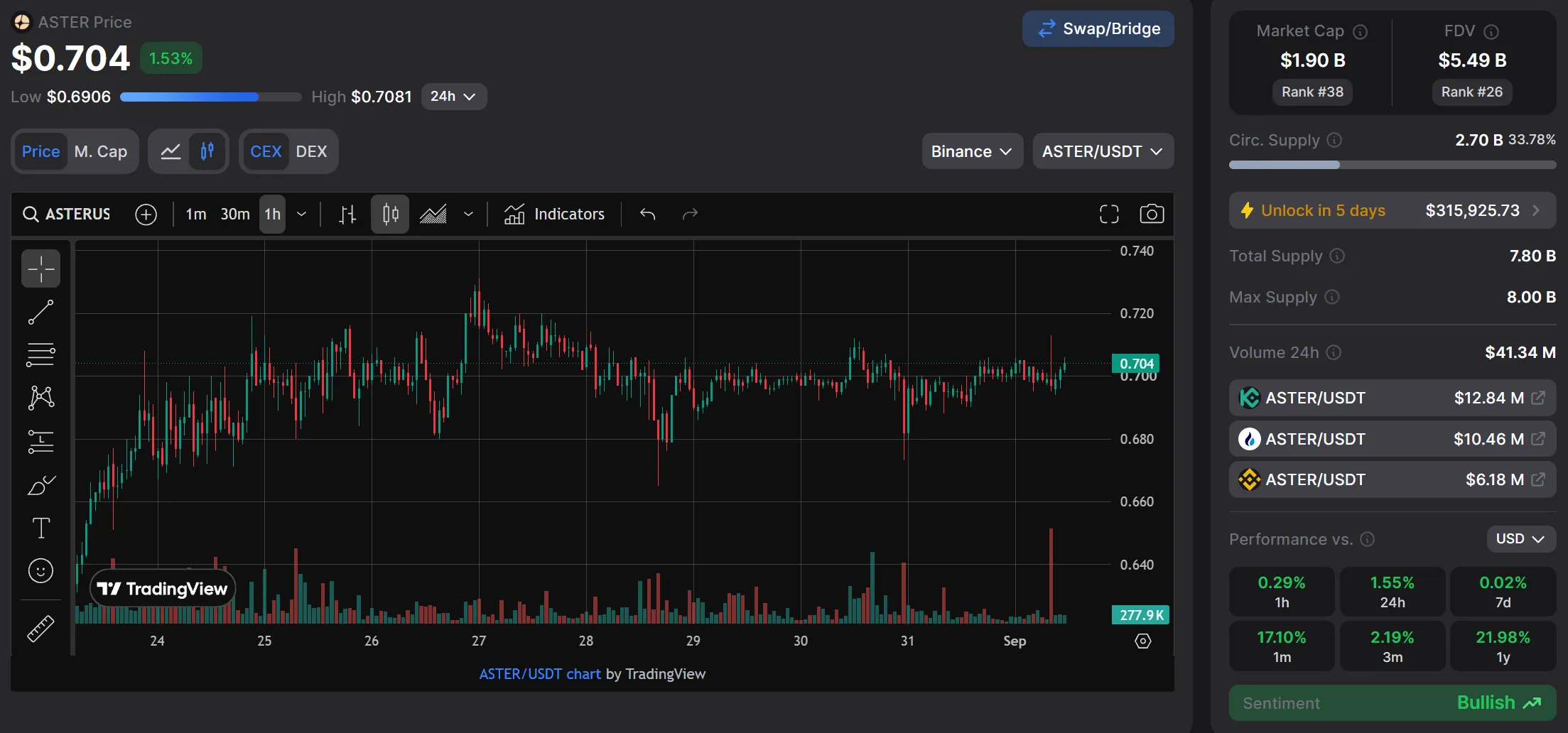This screenshot has width=1568, height=733.
Task: Open external link for $10.46 M ASTER/USDT pair
Action: (1538, 439)
